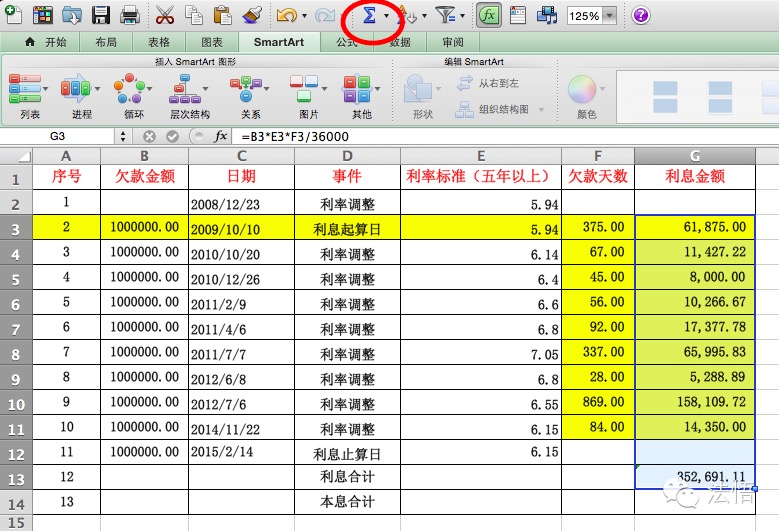
Task: Click the Filter funnel icon
Action: pos(445,15)
